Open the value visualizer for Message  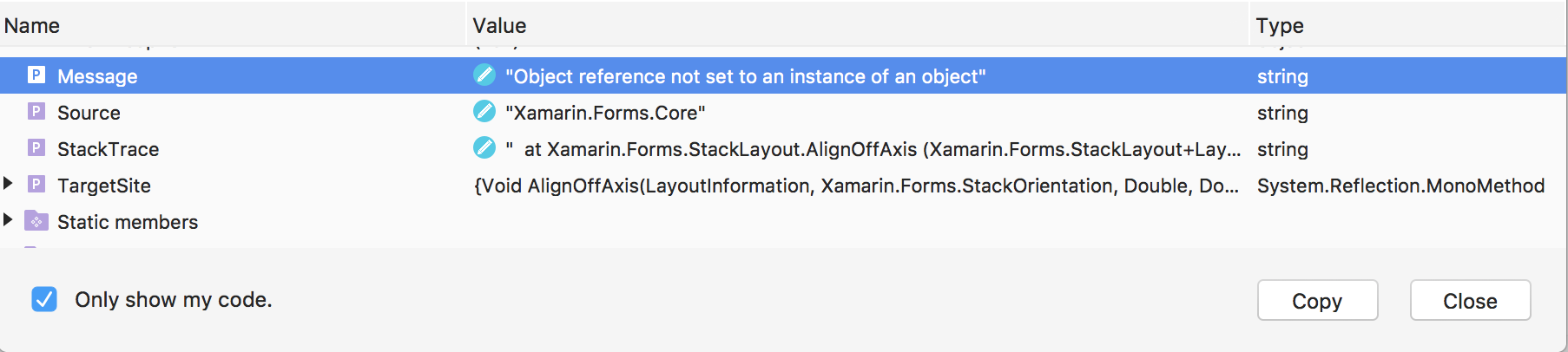tap(484, 75)
